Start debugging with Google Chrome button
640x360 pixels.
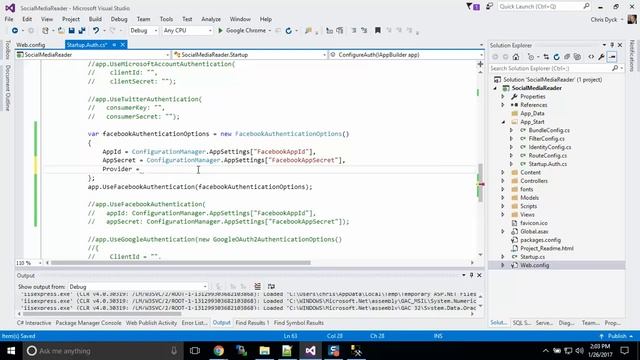point(242,31)
